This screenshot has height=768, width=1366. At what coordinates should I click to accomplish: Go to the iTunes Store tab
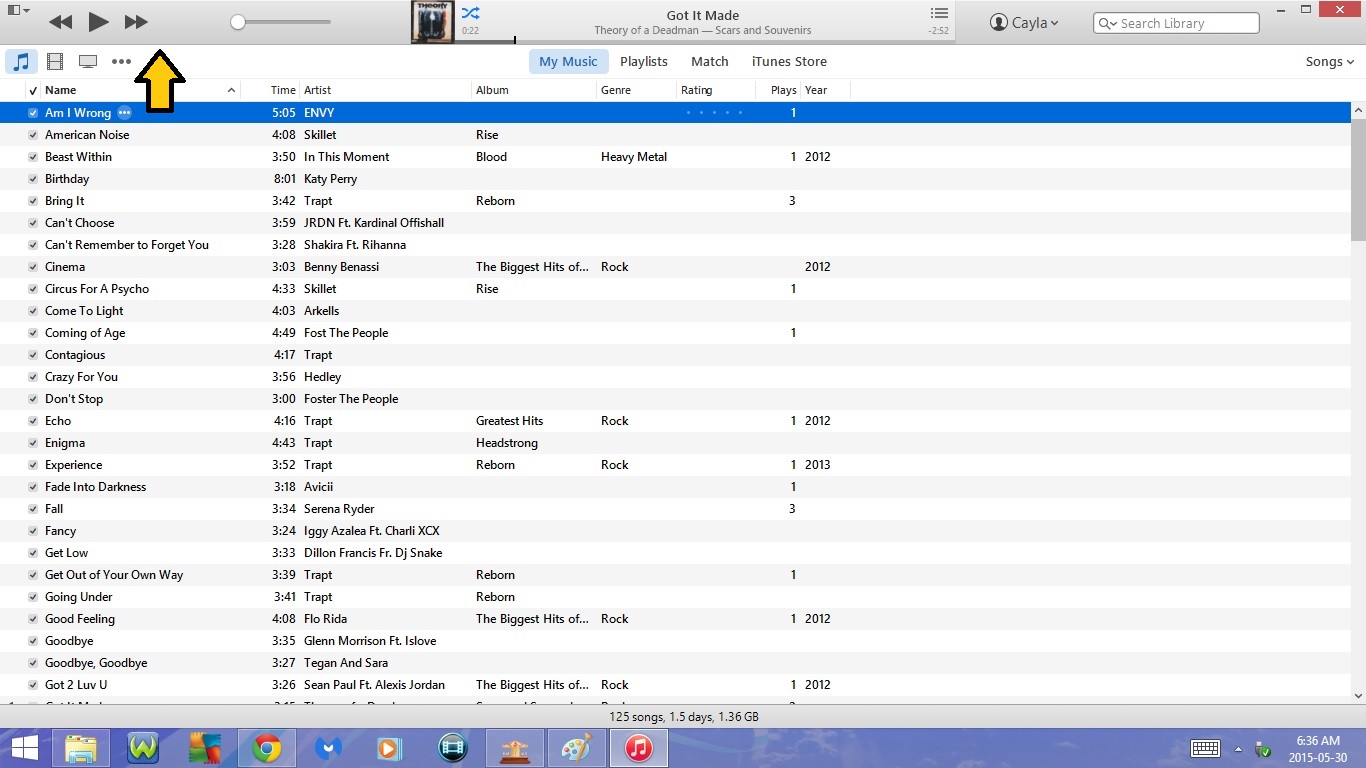coord(789,62)
